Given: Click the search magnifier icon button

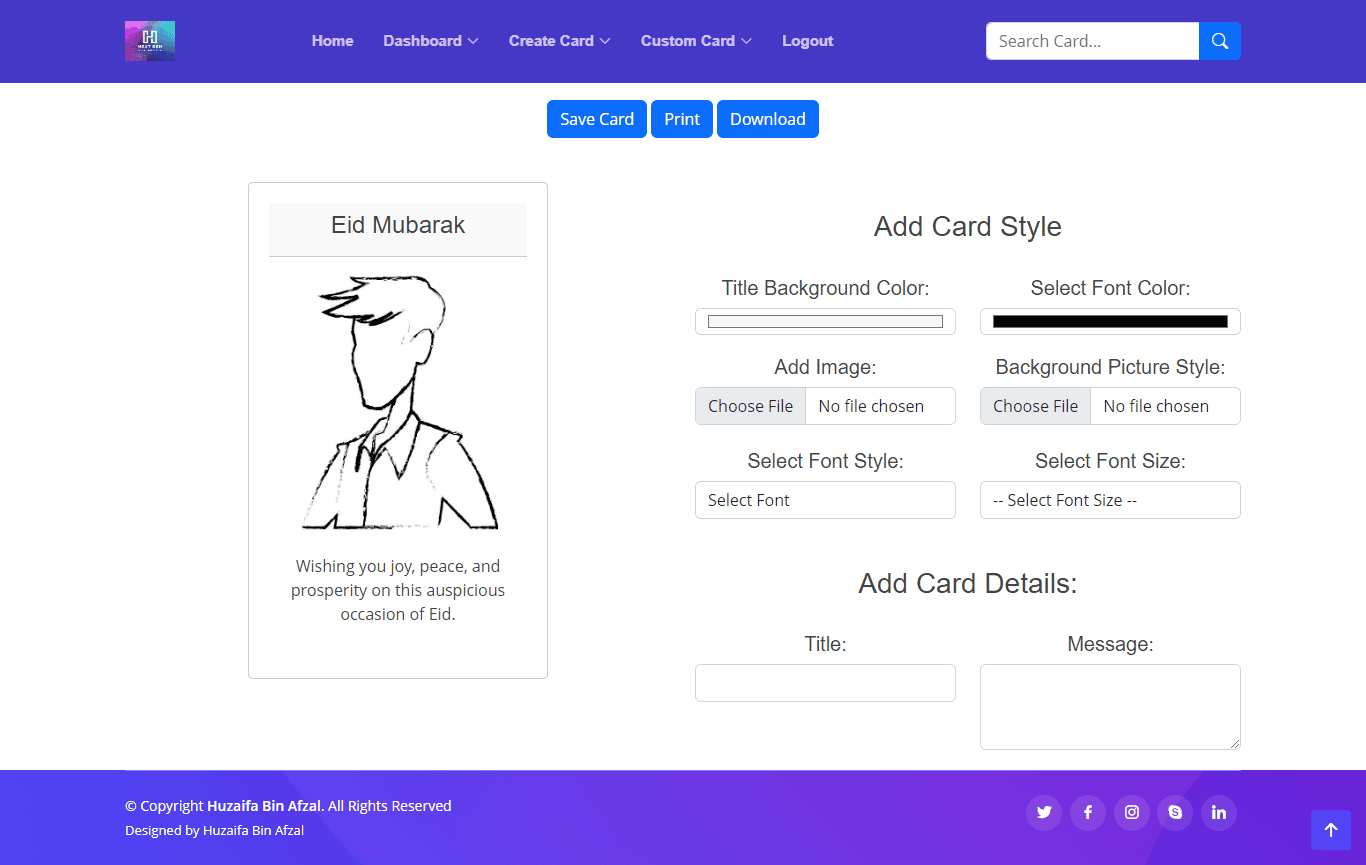Looking at the screenshot, I should click(x=1219, y=41).
